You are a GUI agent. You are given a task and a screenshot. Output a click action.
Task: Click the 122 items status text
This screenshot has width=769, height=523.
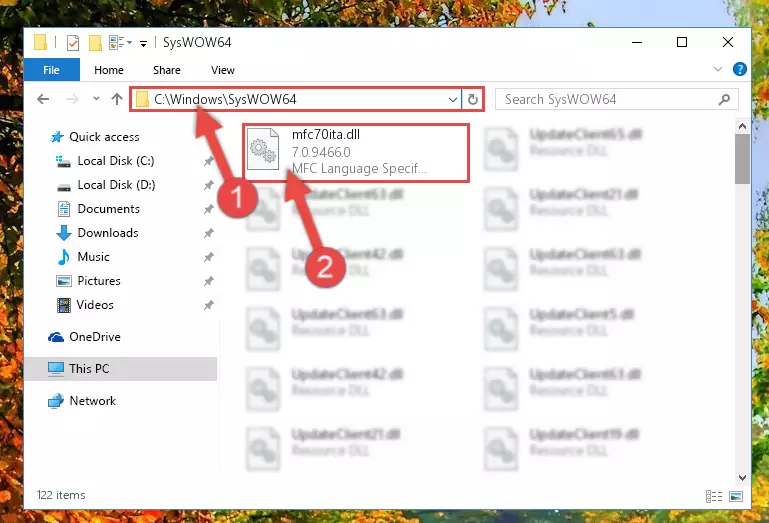tap(61, 495)
